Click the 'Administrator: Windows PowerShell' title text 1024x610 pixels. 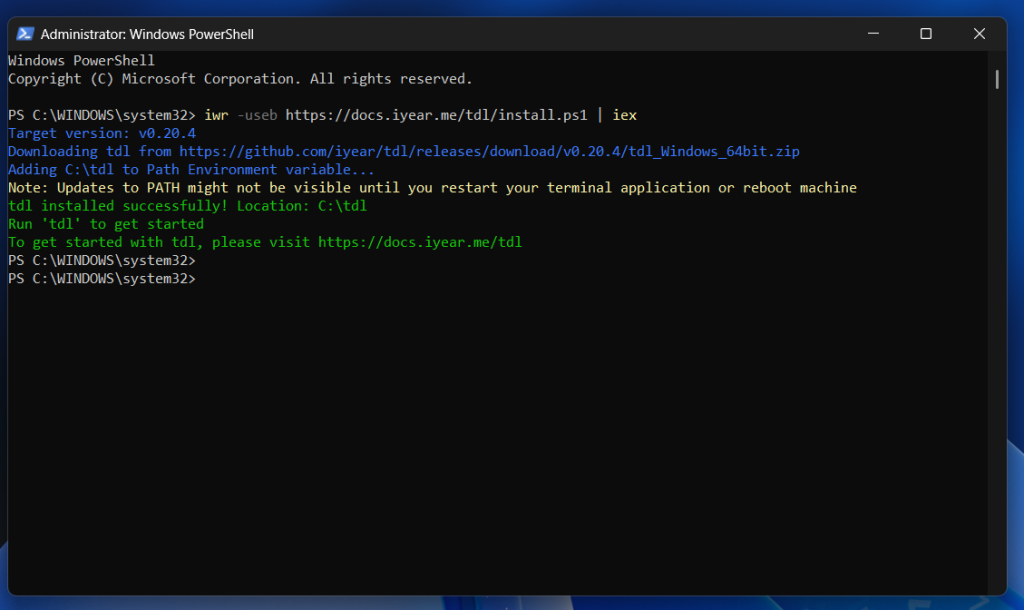pos(147,34)
